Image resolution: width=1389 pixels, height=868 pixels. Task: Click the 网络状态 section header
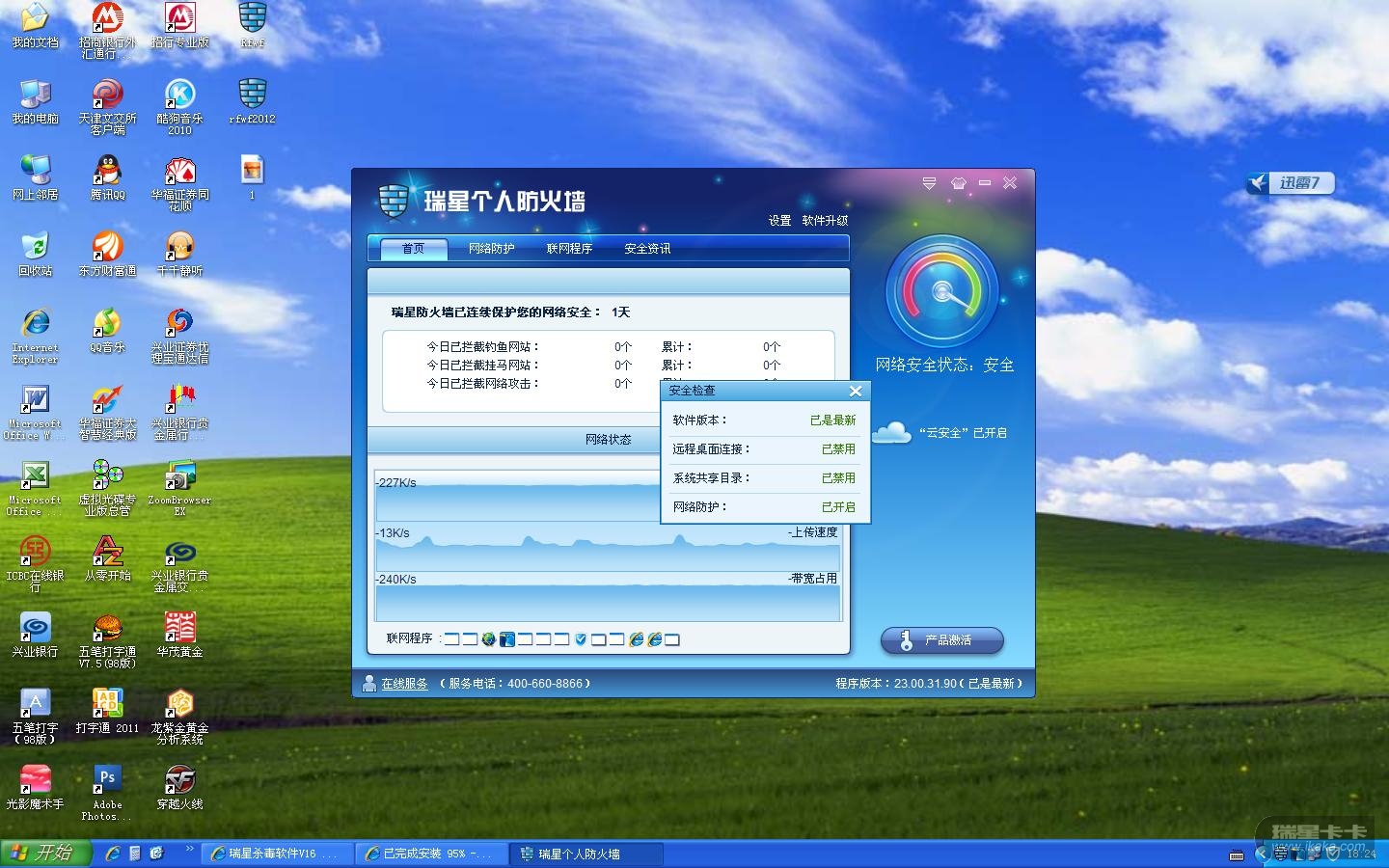(609, 440)
